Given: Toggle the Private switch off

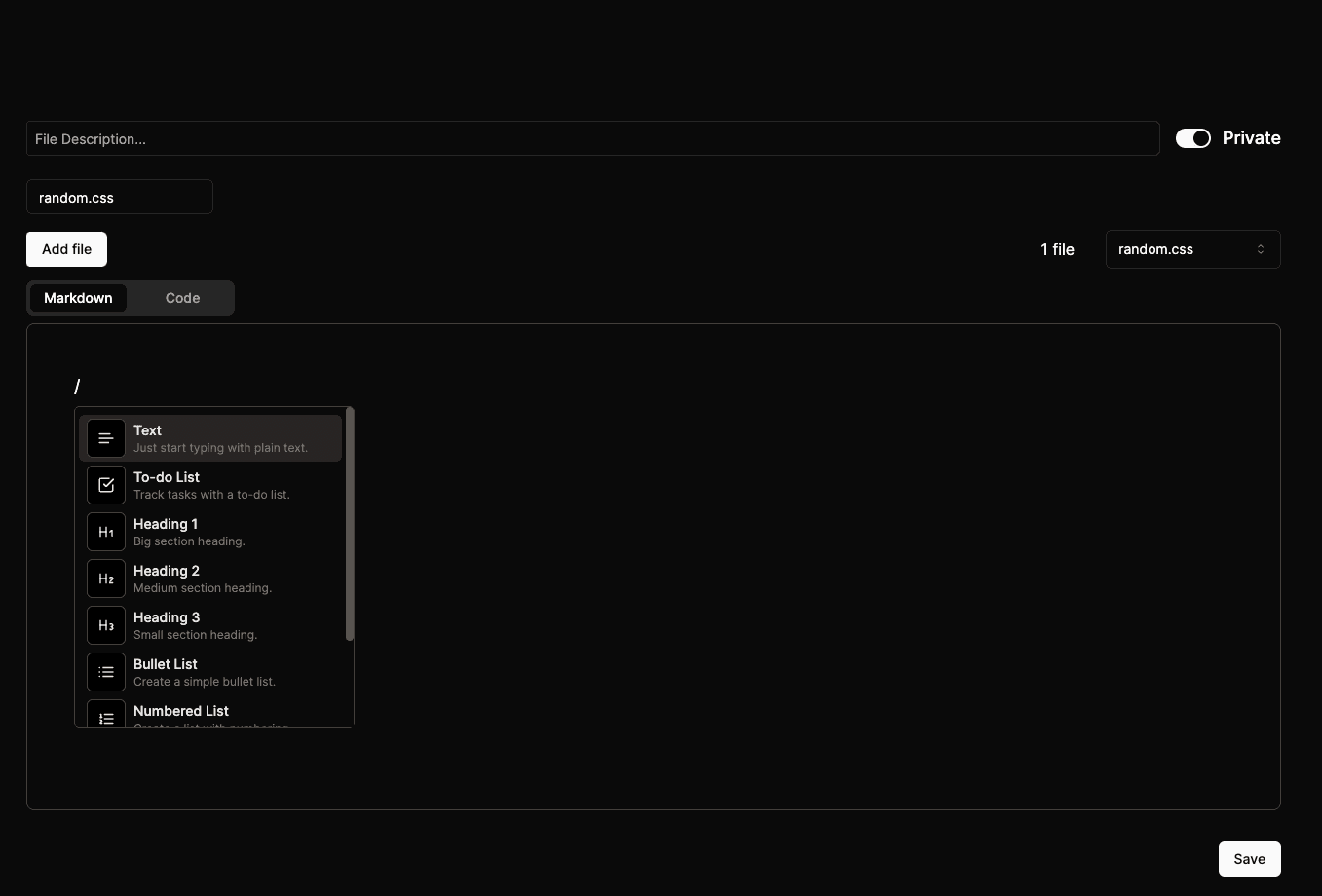Looking at the screenshot, I should tap(1192, 138).
